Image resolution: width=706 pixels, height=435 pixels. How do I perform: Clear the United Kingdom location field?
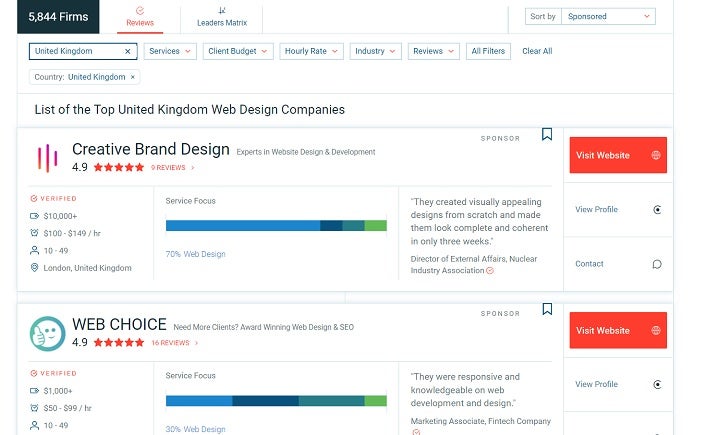coord(127,51)
